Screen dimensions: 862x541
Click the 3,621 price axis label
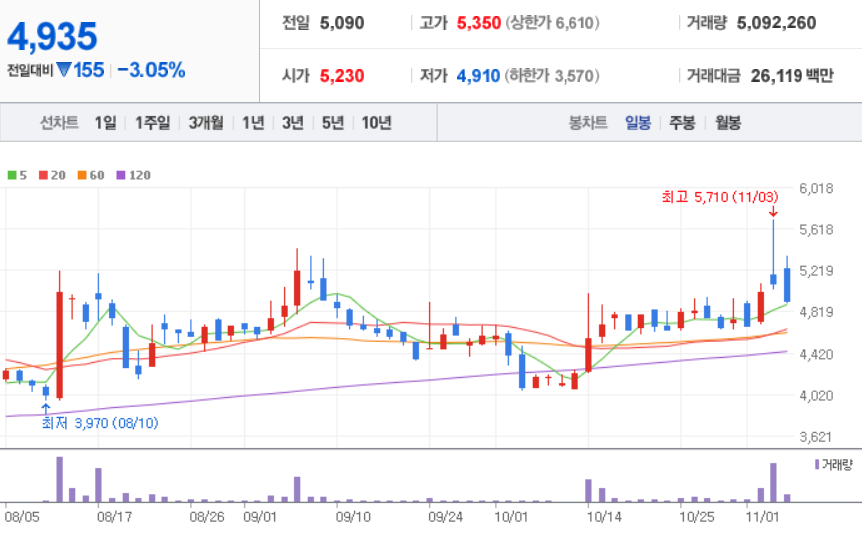816,437
